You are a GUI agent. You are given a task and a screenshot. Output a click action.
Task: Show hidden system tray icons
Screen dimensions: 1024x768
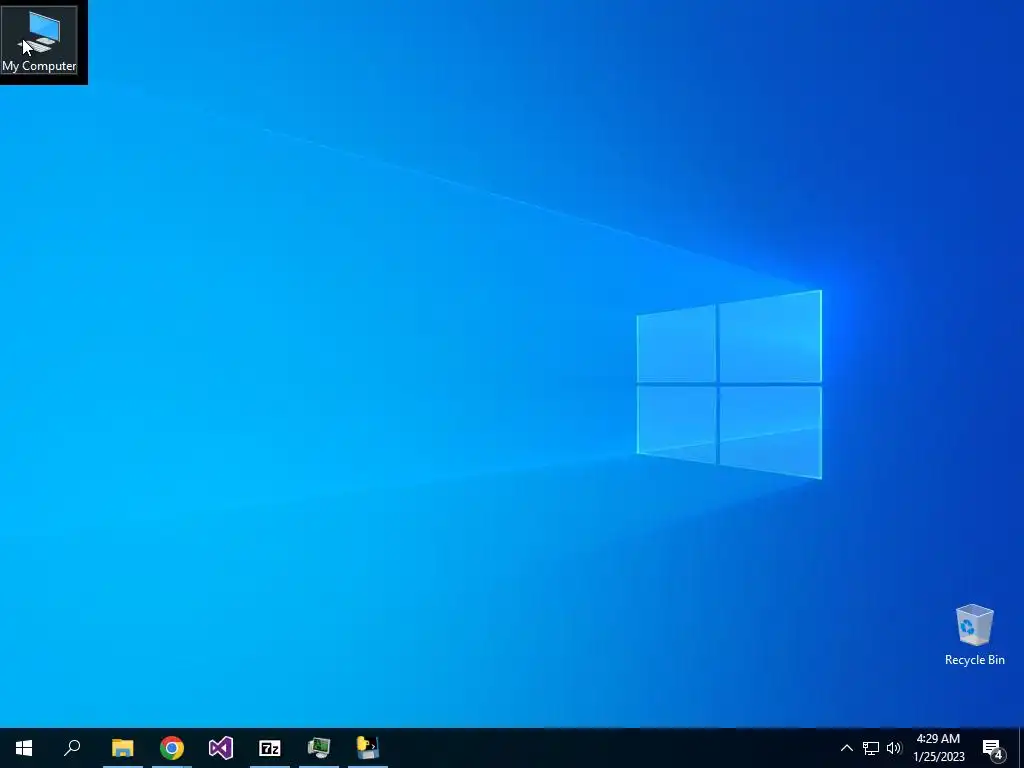pyautogui.click(x=846, y=748)
